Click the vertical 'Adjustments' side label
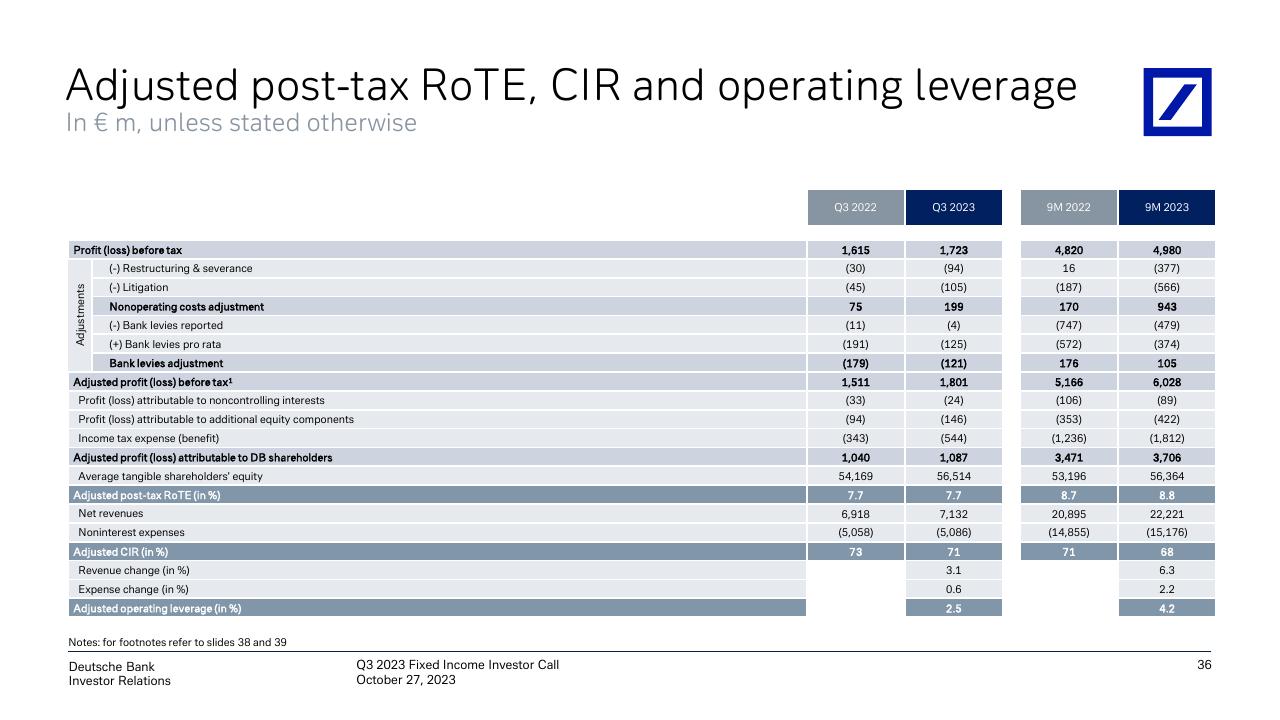The height and width of the screenshot is (720, 1280). click(81, 315)
